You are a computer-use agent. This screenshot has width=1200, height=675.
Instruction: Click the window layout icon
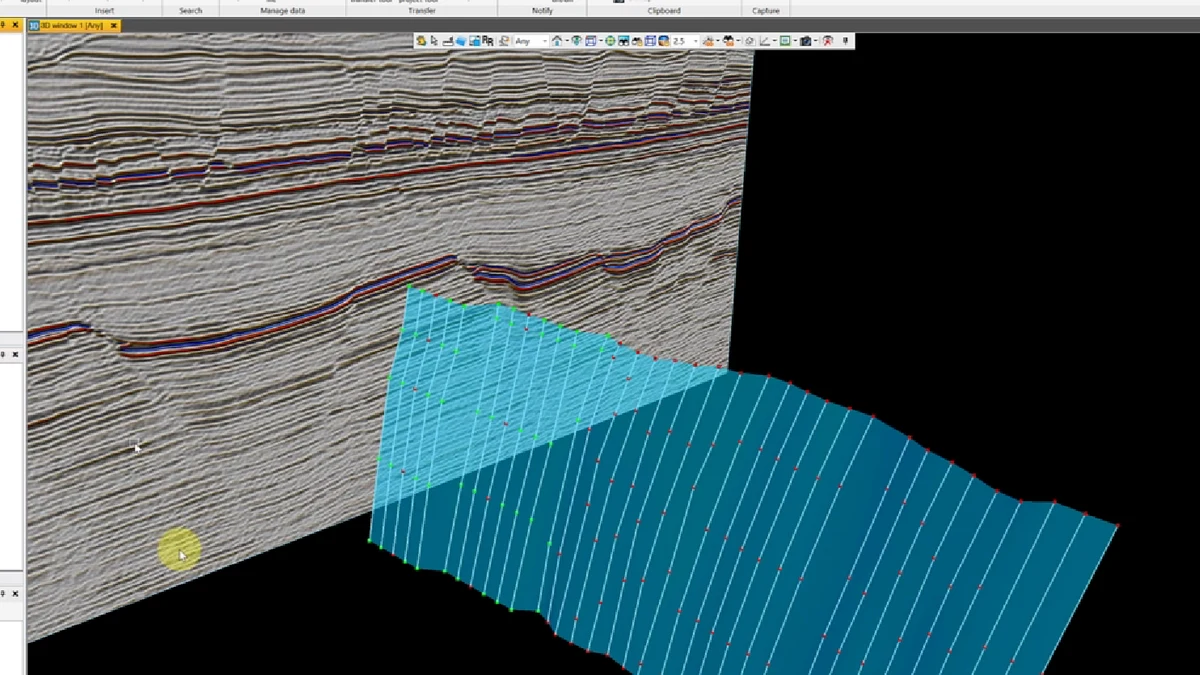(x=591, y=41)
